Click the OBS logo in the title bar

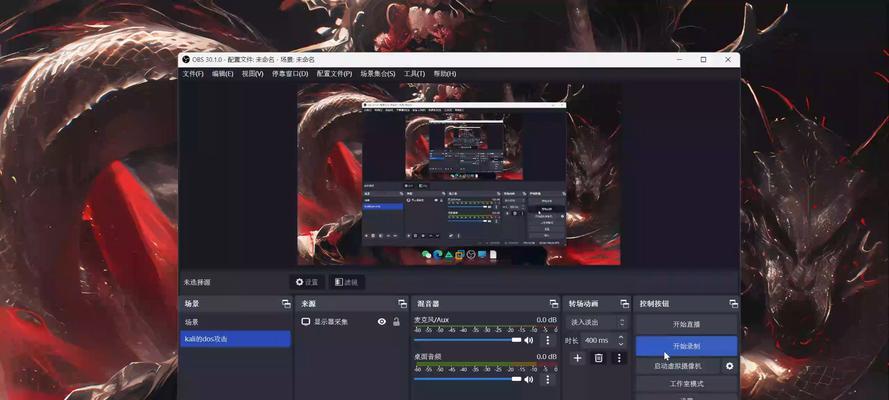pyautogui.click(x=185, y=59)
